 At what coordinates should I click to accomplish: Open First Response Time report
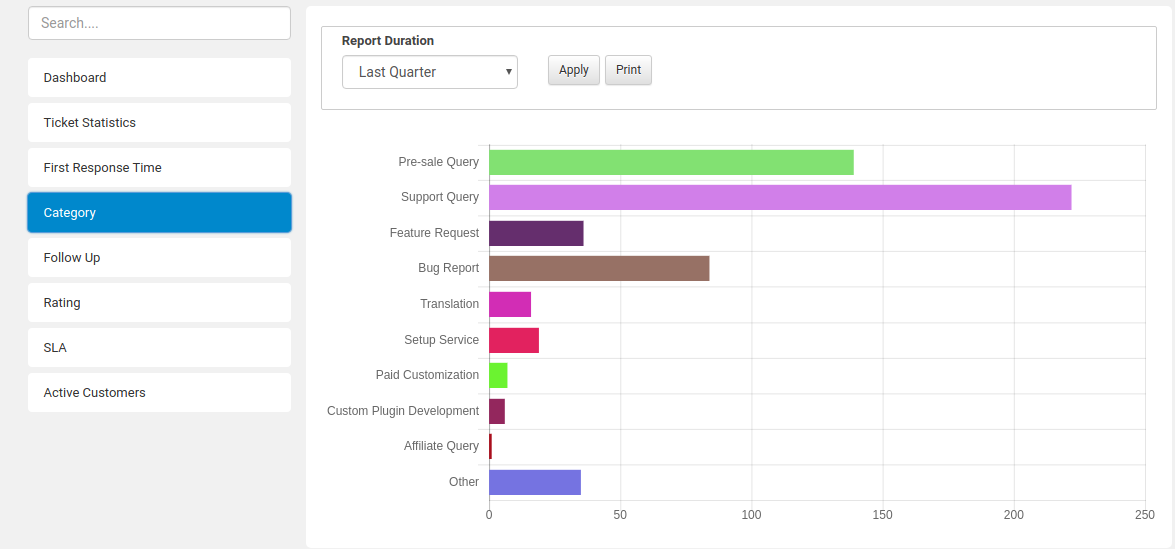pyautogui.click(x=159, y=167)
